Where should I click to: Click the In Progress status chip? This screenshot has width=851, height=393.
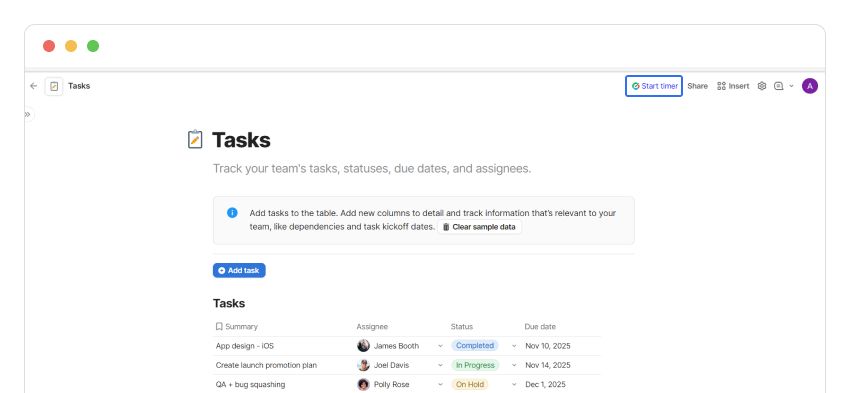(475, 365)
